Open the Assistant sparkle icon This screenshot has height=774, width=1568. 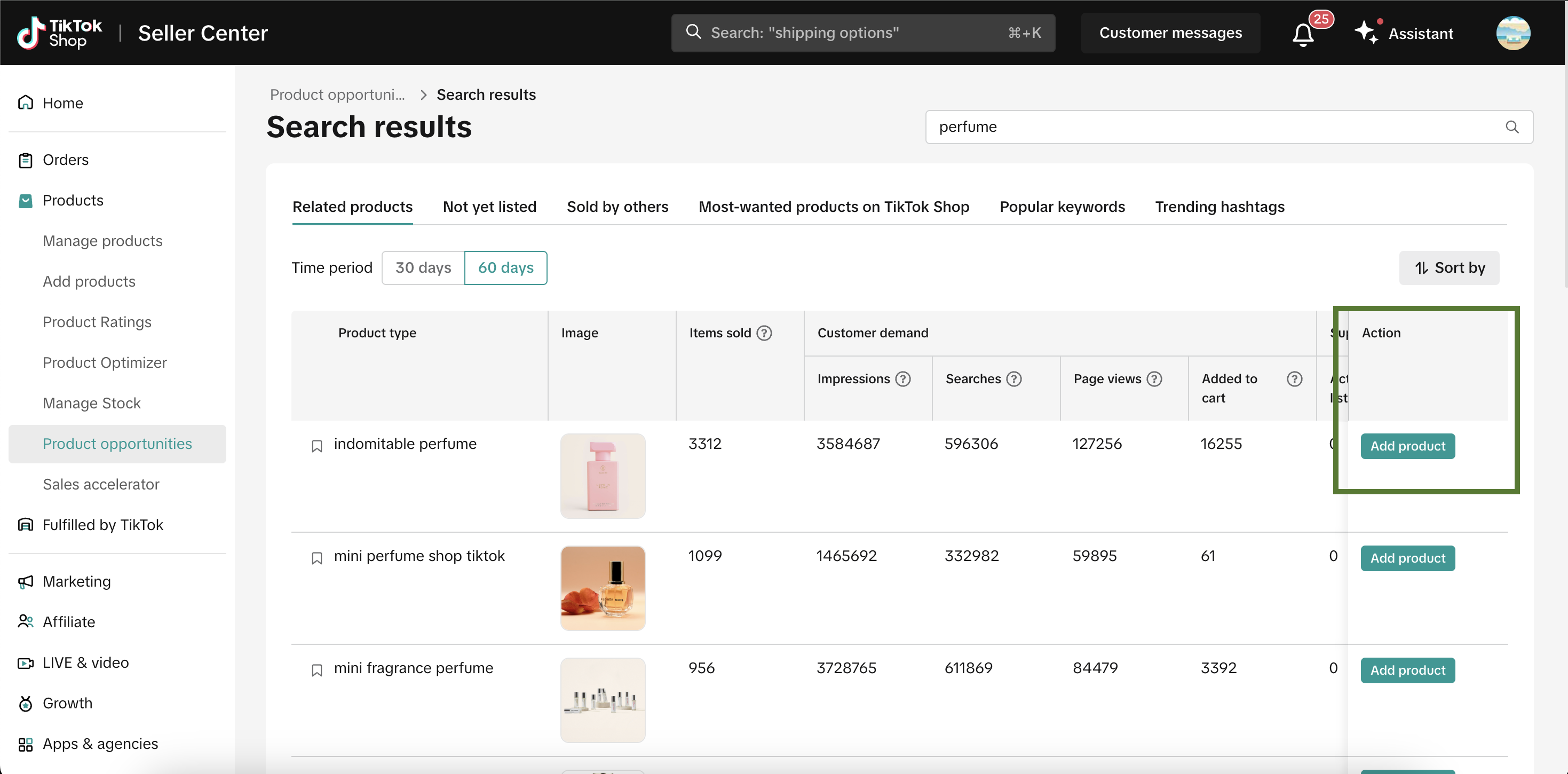[1365, 32]
